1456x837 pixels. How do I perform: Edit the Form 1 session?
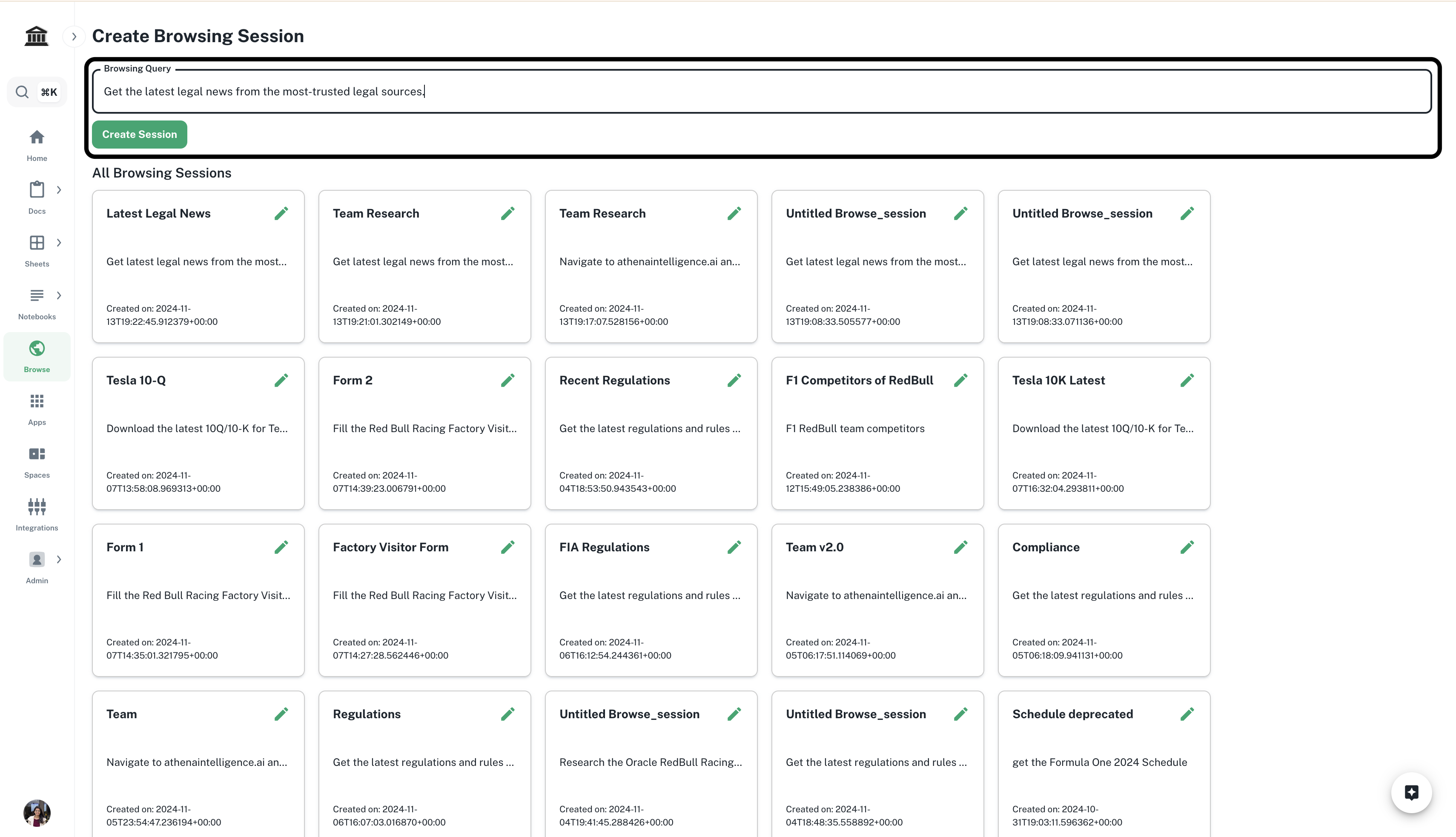281,547
